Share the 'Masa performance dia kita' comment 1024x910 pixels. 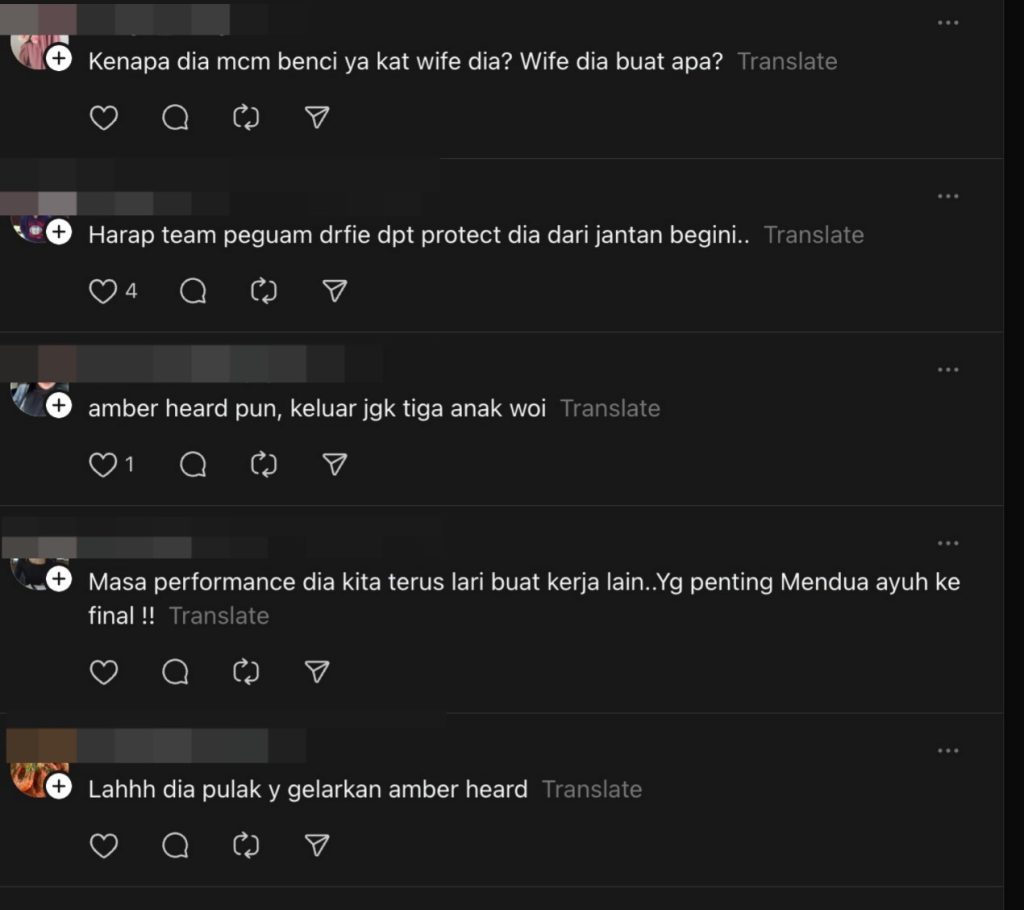click(x=317, y=672)
